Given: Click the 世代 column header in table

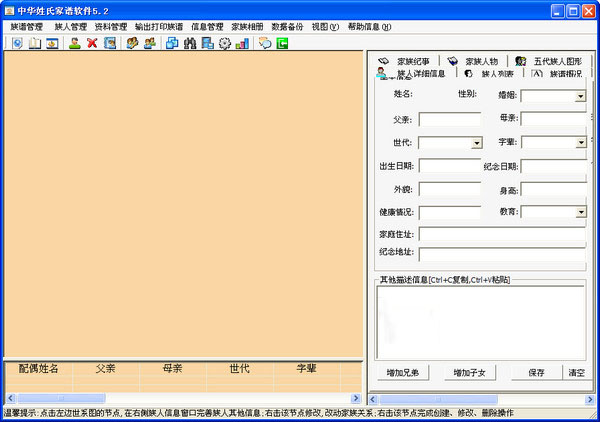Looking at the screenshot, I should click(240, 368).
